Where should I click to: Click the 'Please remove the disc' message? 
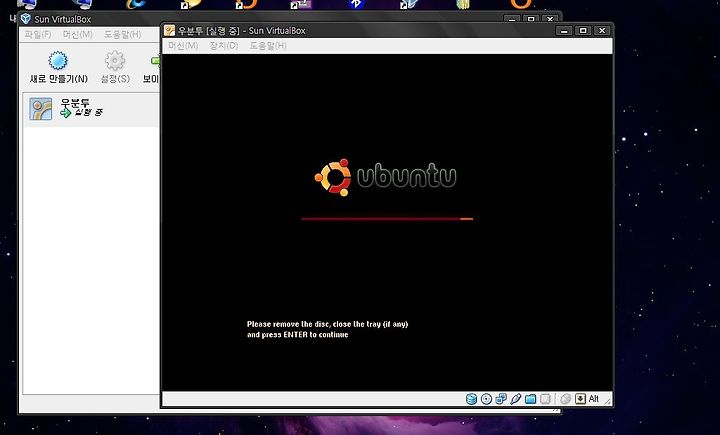tap(327, 324)
